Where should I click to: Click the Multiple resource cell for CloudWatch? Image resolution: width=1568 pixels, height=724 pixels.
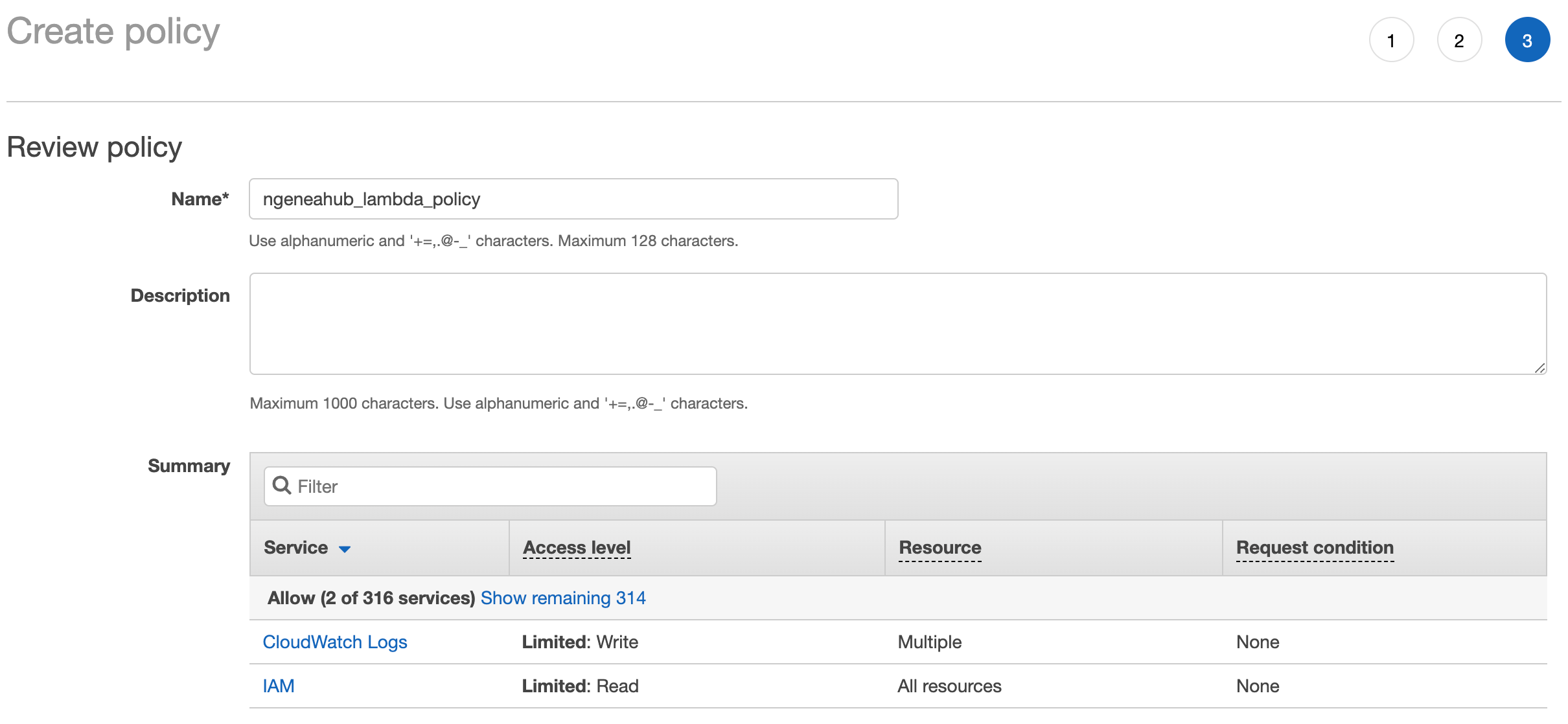point(929,642)
